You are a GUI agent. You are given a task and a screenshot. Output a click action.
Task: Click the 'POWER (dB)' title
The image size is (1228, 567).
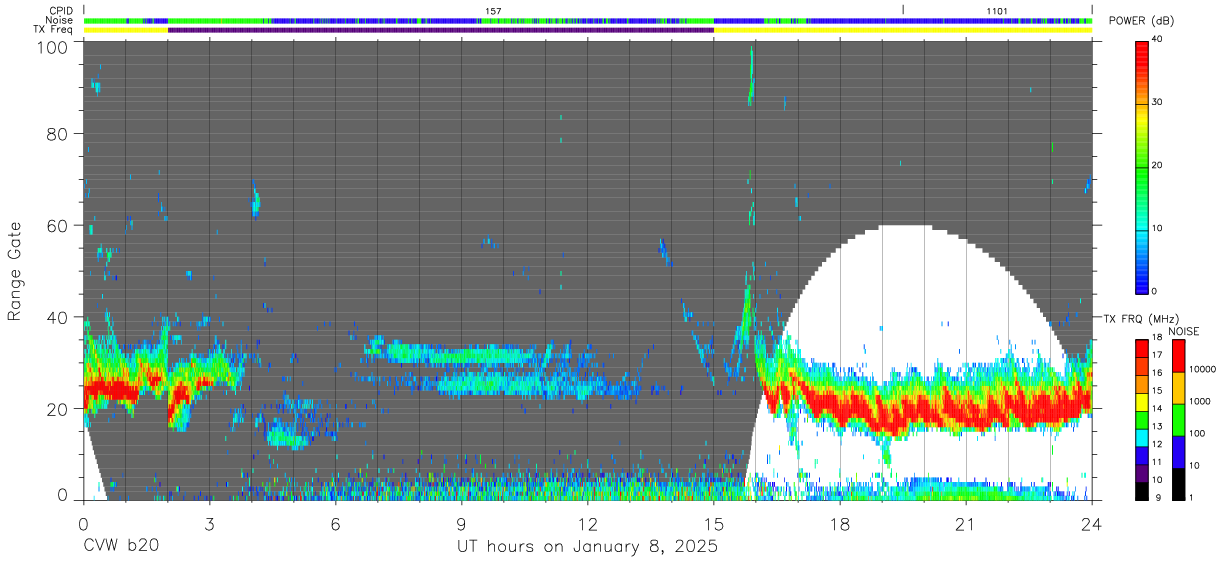1143,21
